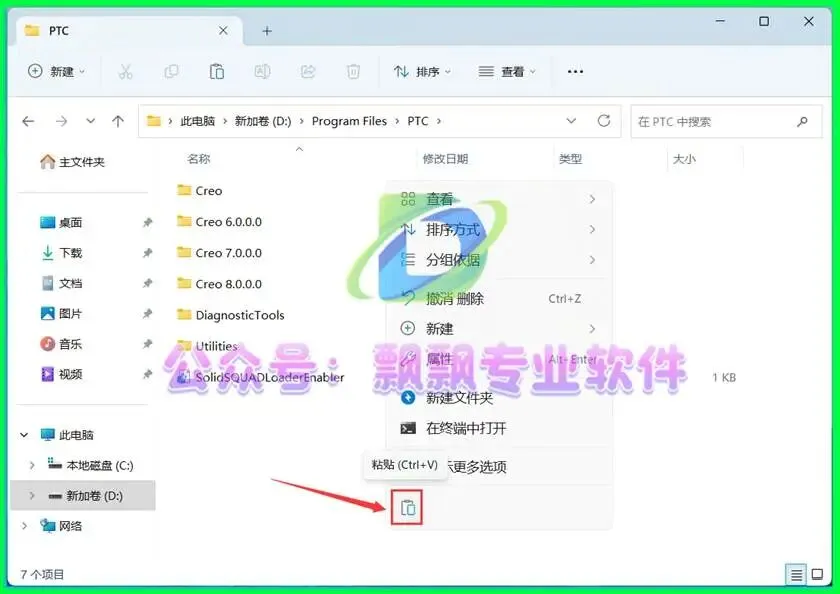Open the address bar history dropdown
This screenshot has width=840, height=594.
572,121
